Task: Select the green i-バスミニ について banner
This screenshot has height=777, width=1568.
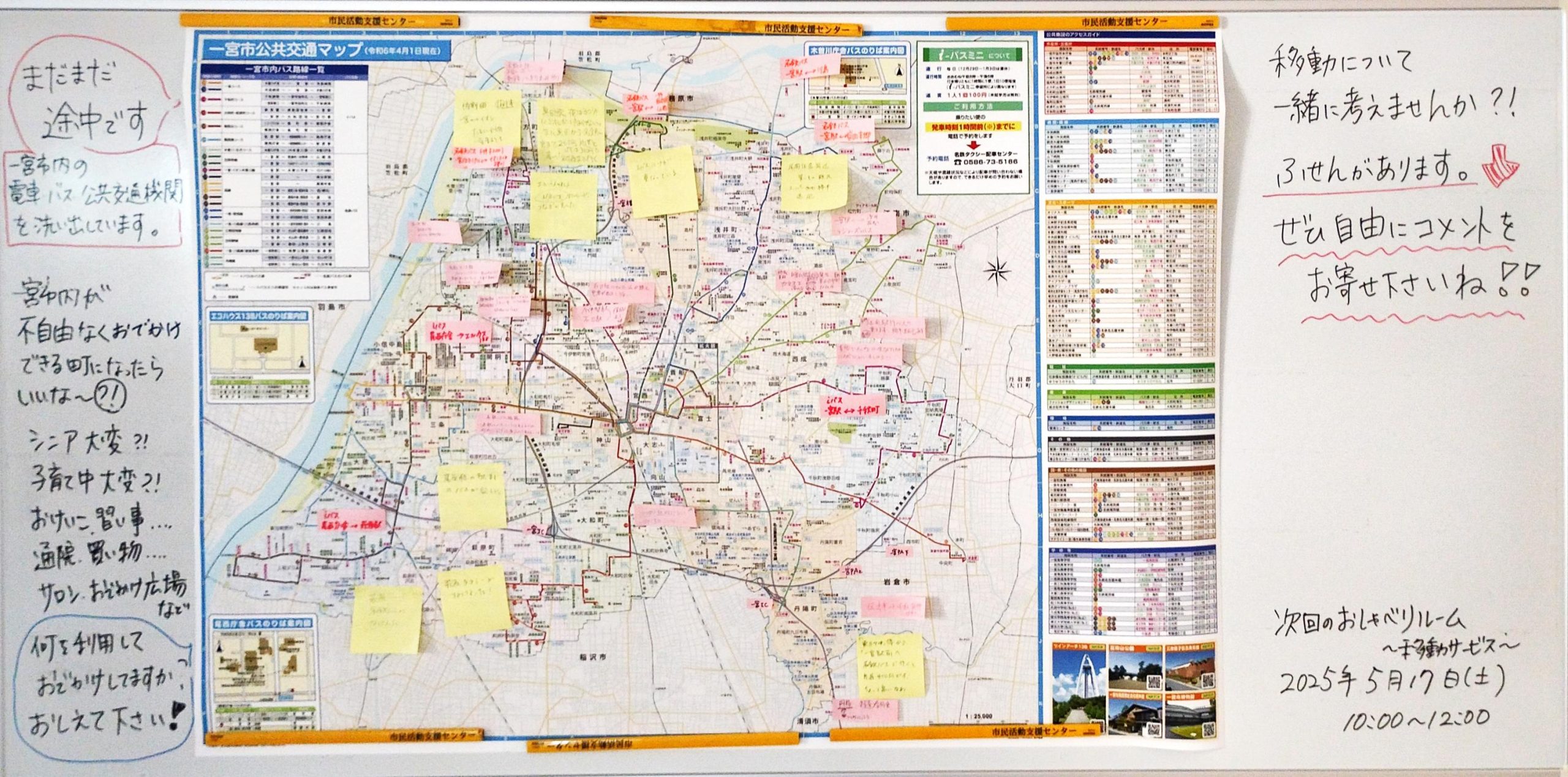Action: [973, 54]
